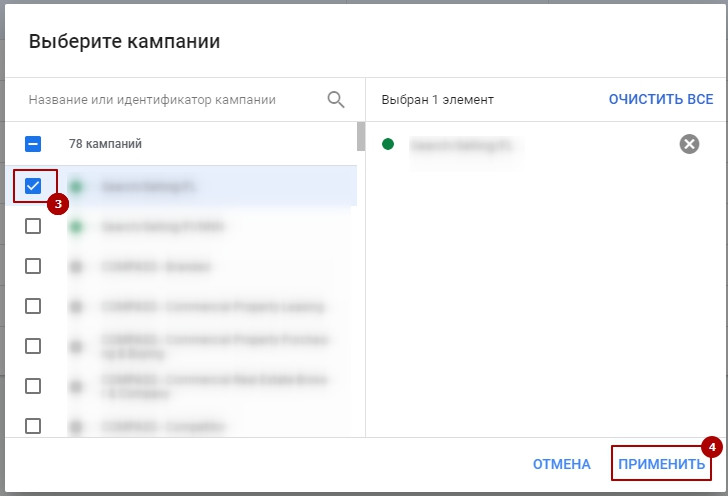This screenshot has height=496, width=728.
Task: Tick the seventh campaign's checkbox
Action: 33,426
